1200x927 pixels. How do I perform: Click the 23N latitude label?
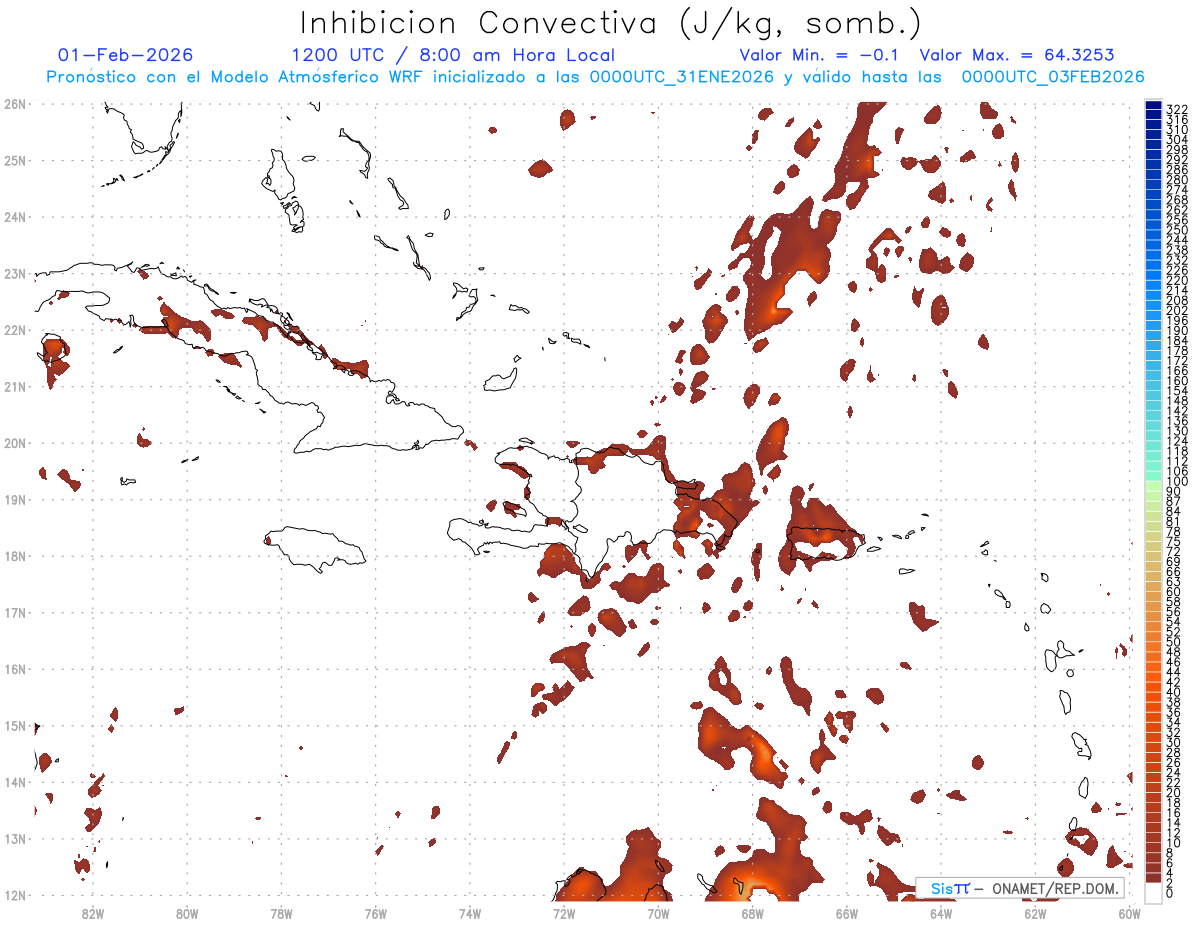(x=15, y=273)
